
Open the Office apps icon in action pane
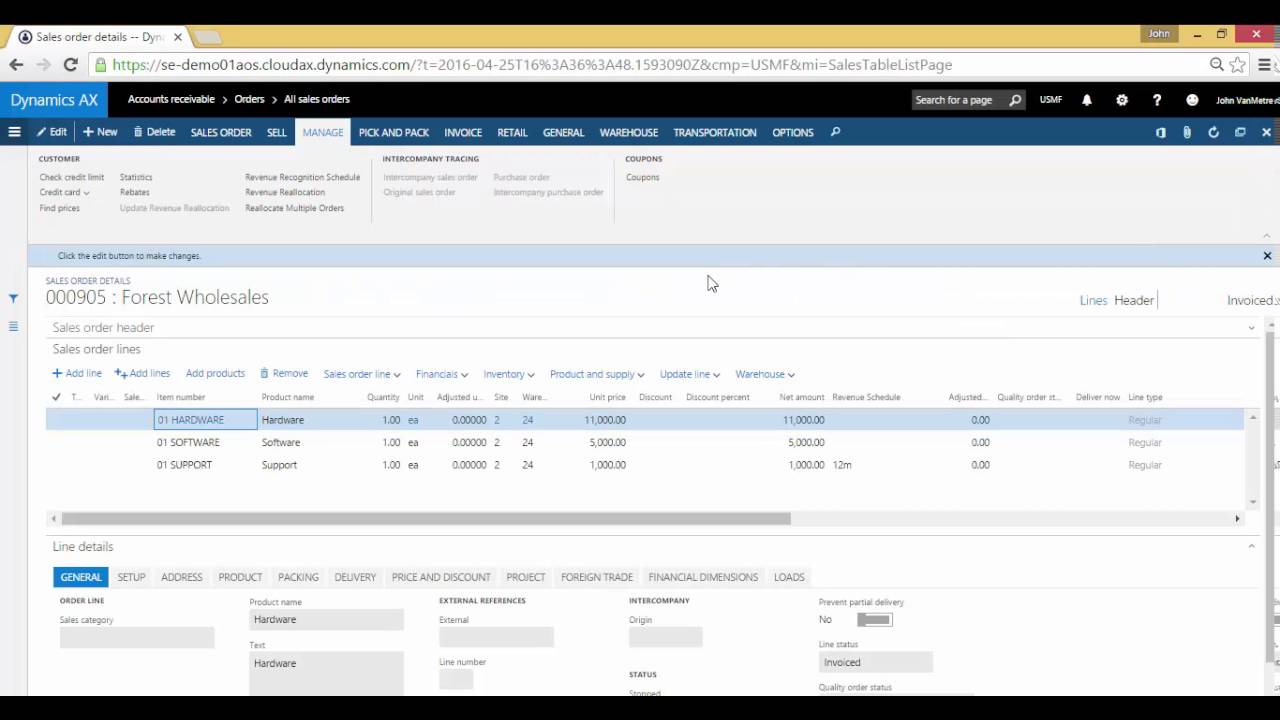click(1160, 132)
